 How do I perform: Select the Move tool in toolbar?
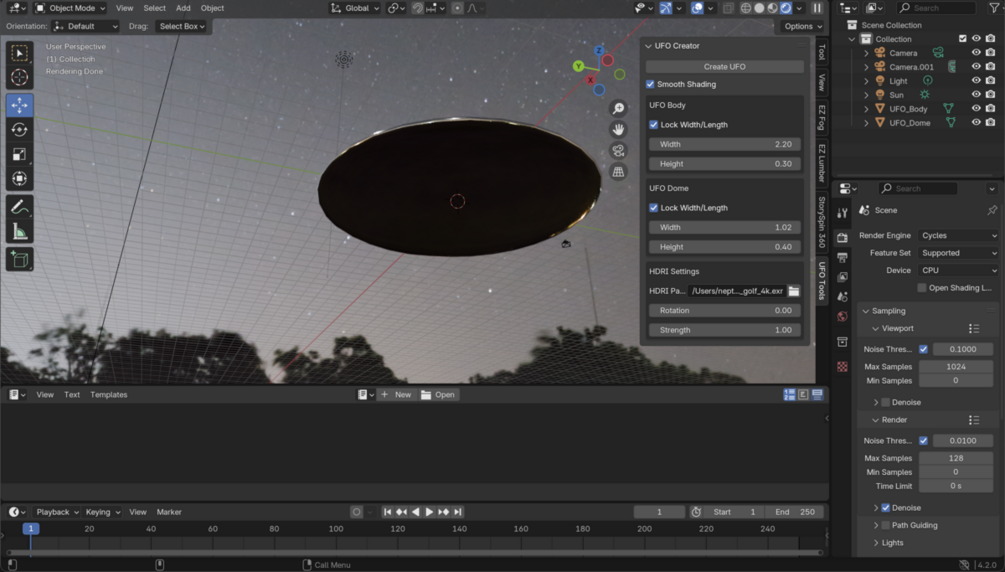tap(19, 105)
